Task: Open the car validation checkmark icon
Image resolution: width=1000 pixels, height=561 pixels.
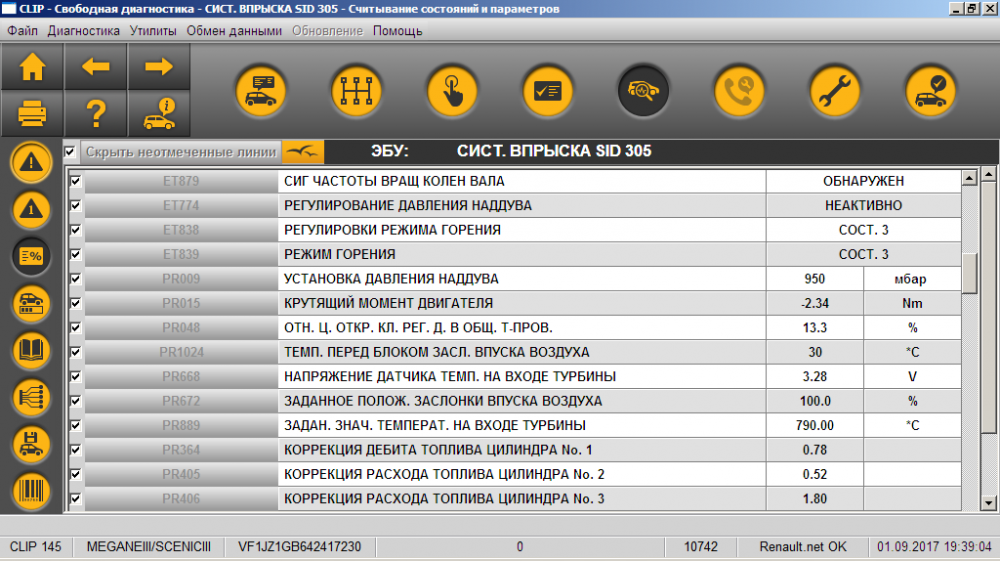Action: coord(930,91)
